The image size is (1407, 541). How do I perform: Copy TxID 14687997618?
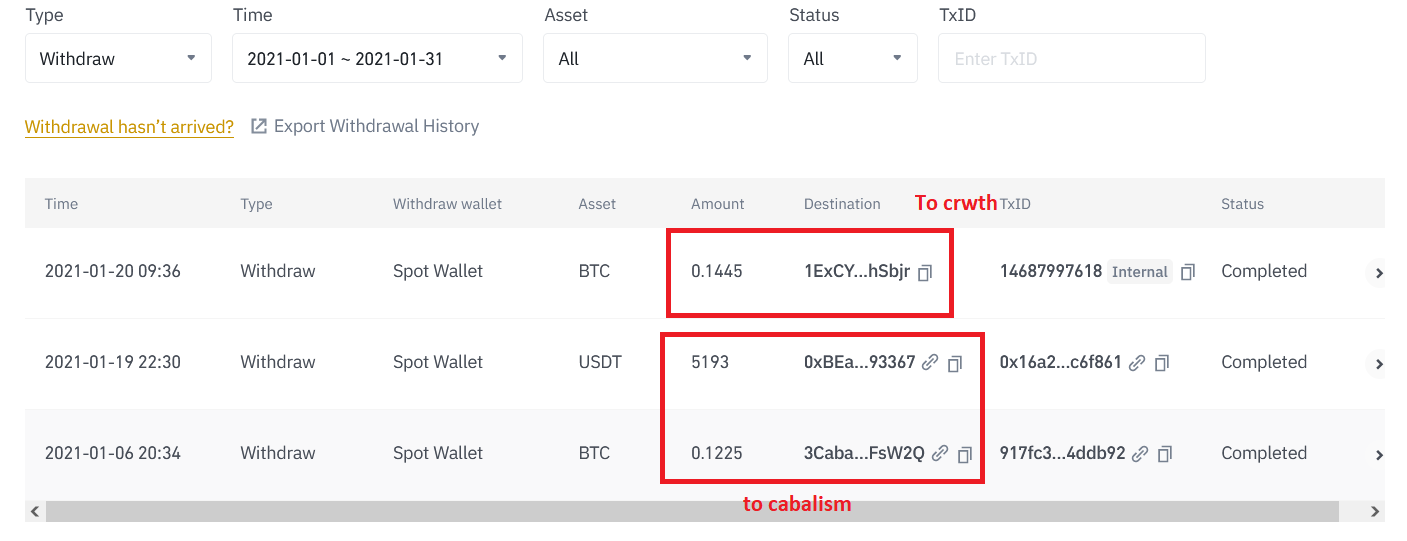[1188, 272]
